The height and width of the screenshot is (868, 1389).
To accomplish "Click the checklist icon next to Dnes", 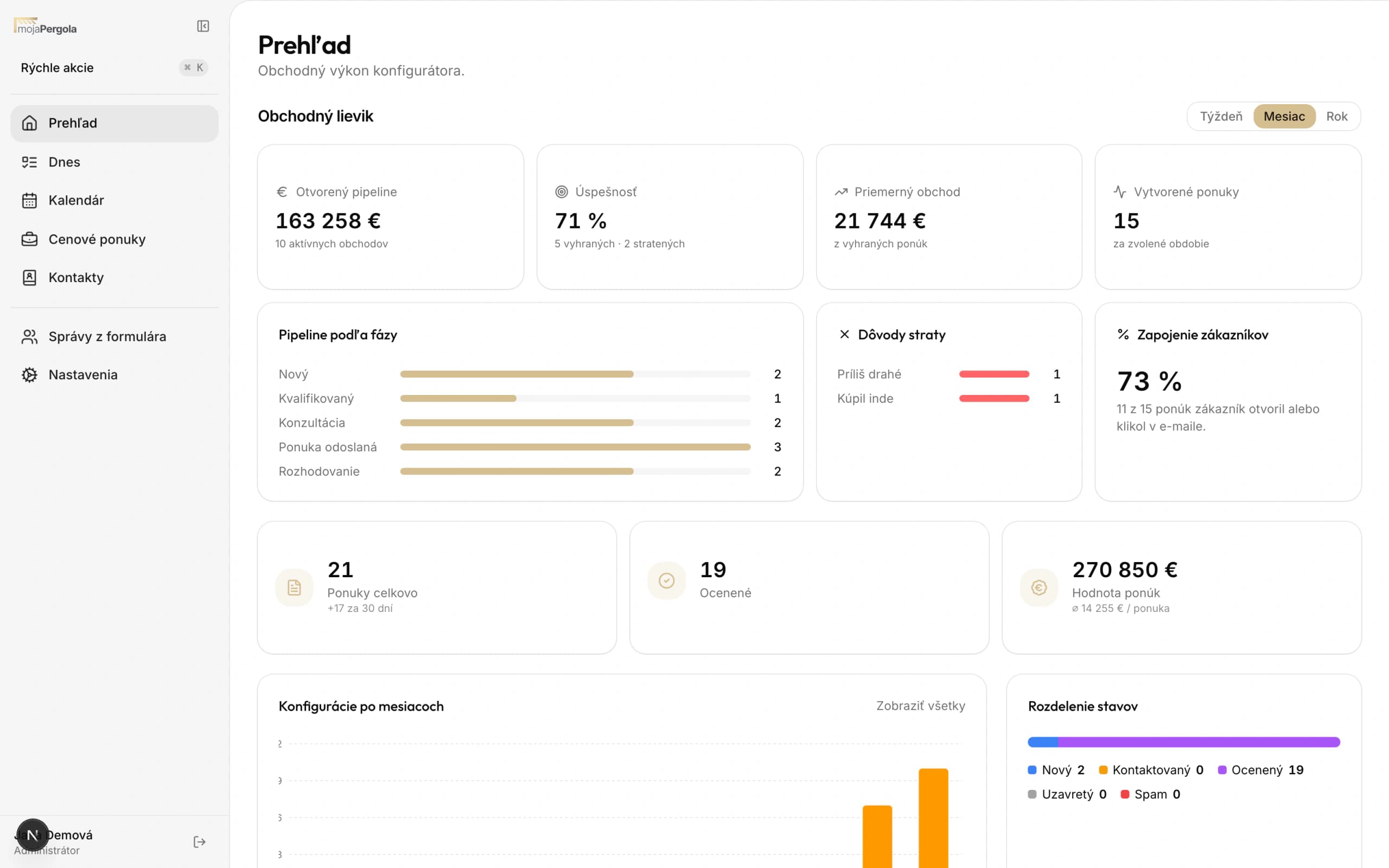I will 29,162.
